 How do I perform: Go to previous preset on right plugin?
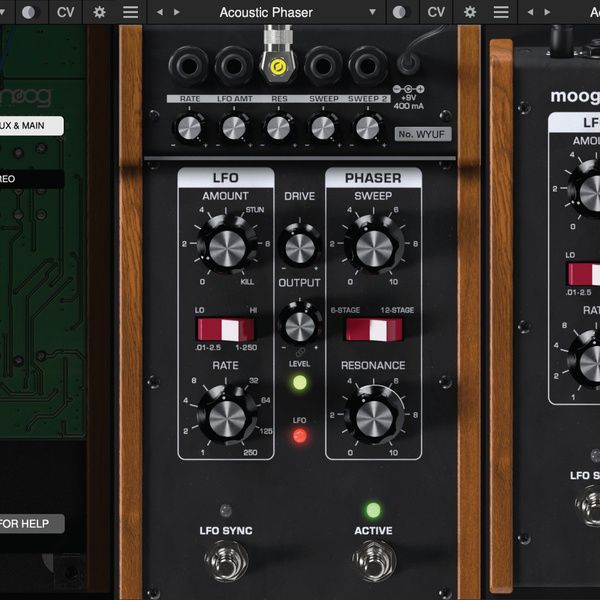tap(530, 12)
